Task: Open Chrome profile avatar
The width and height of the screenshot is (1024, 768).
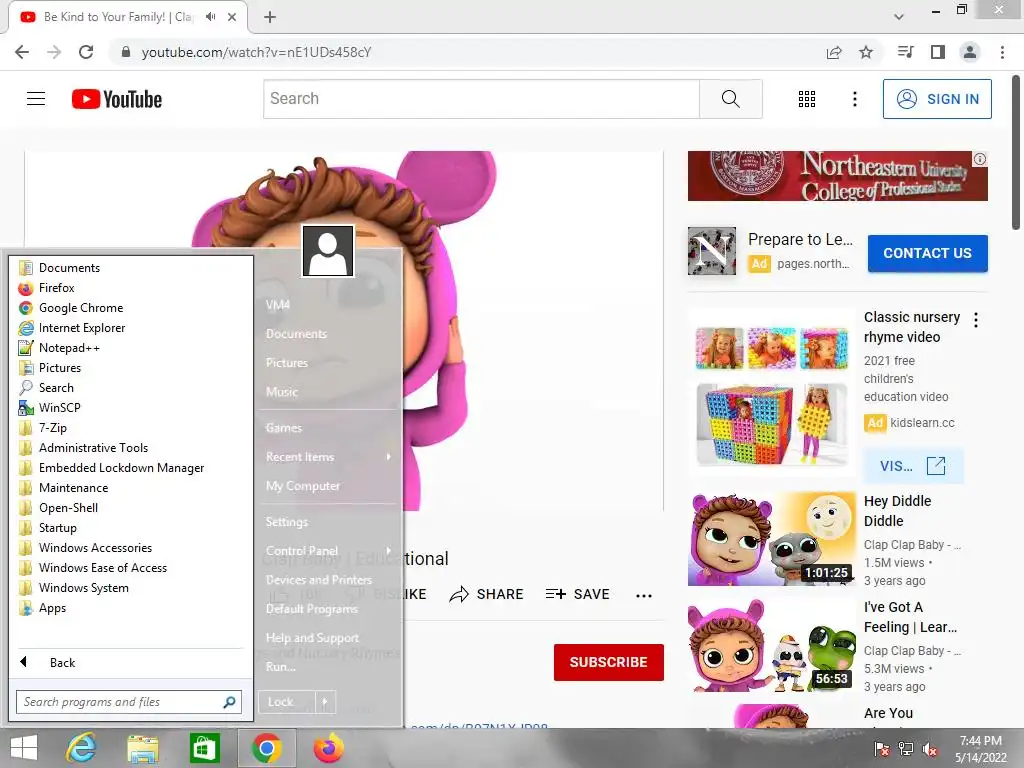Action: (970, 52)
